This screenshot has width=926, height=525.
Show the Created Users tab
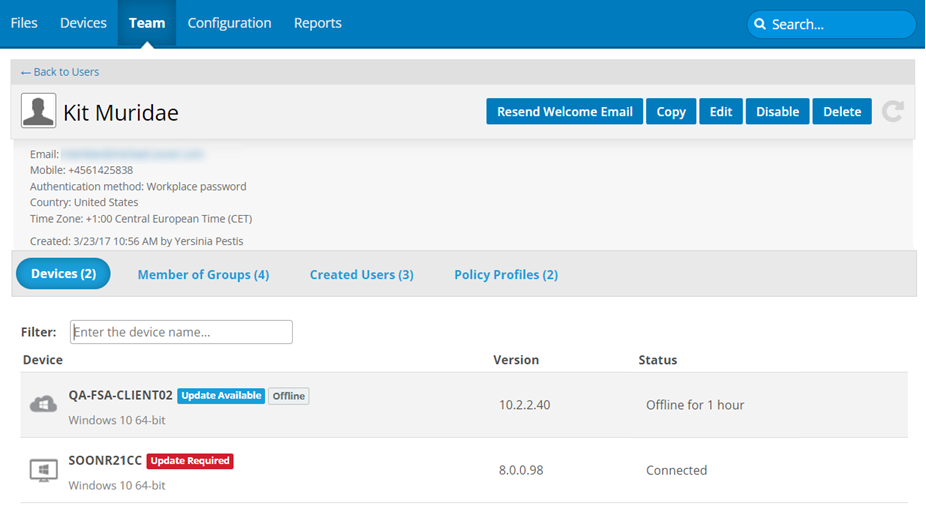(x=361, y=274)
